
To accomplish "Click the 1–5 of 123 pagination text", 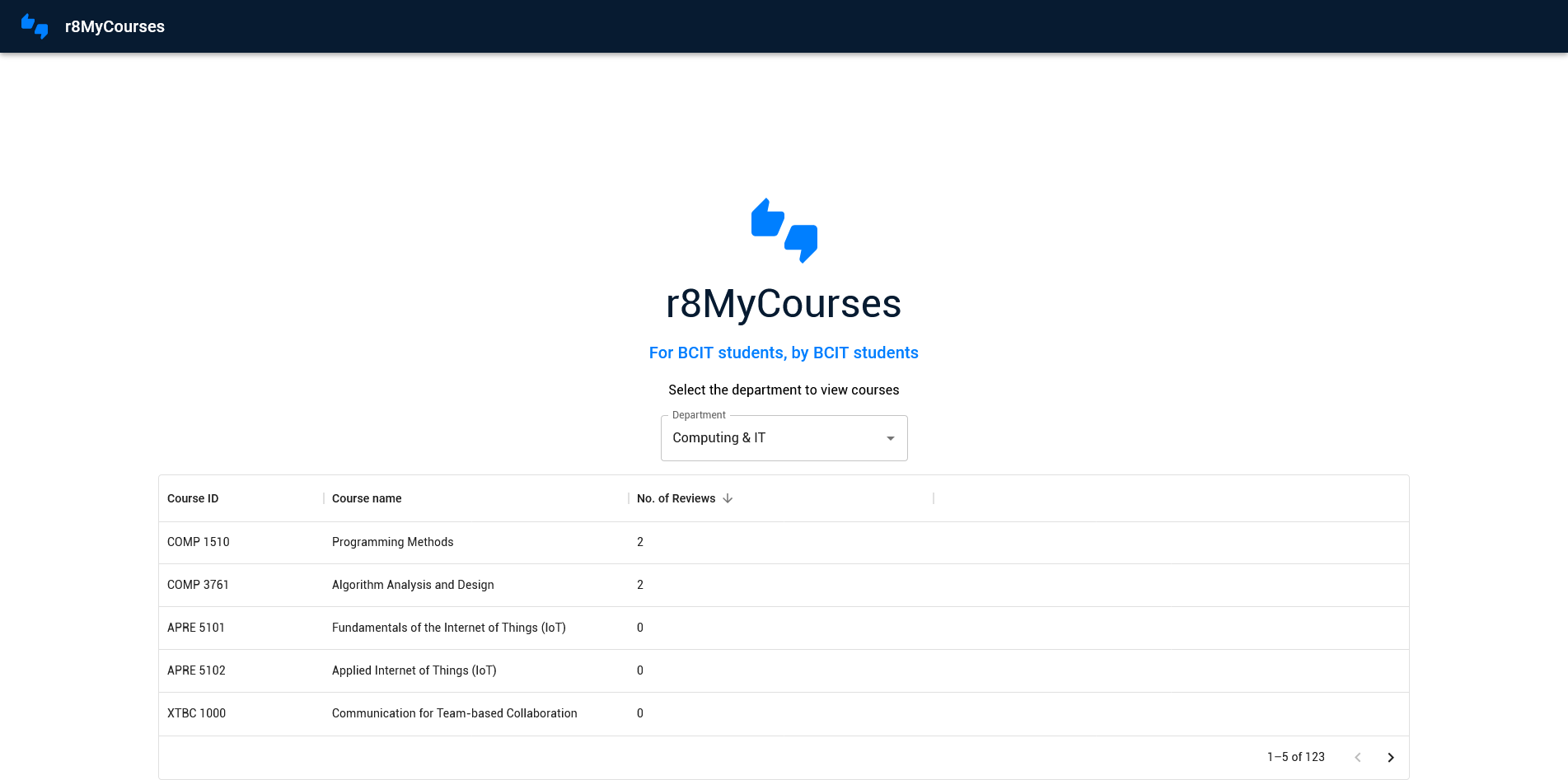I will [x=1296, y=757].
